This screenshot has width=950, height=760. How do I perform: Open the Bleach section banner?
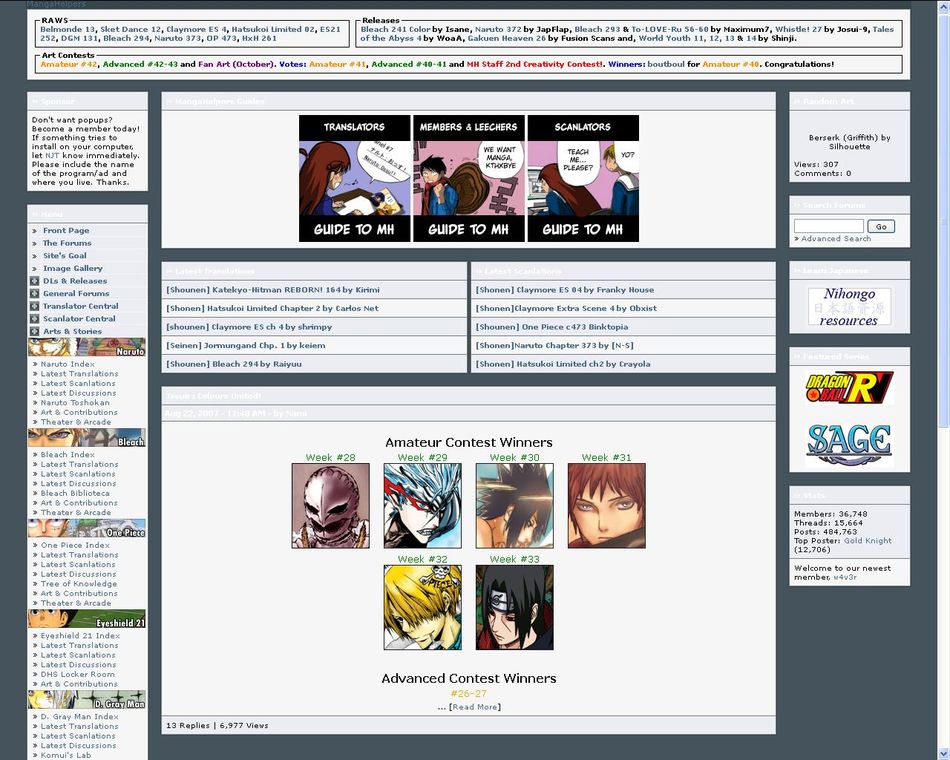tap(87, 438)
